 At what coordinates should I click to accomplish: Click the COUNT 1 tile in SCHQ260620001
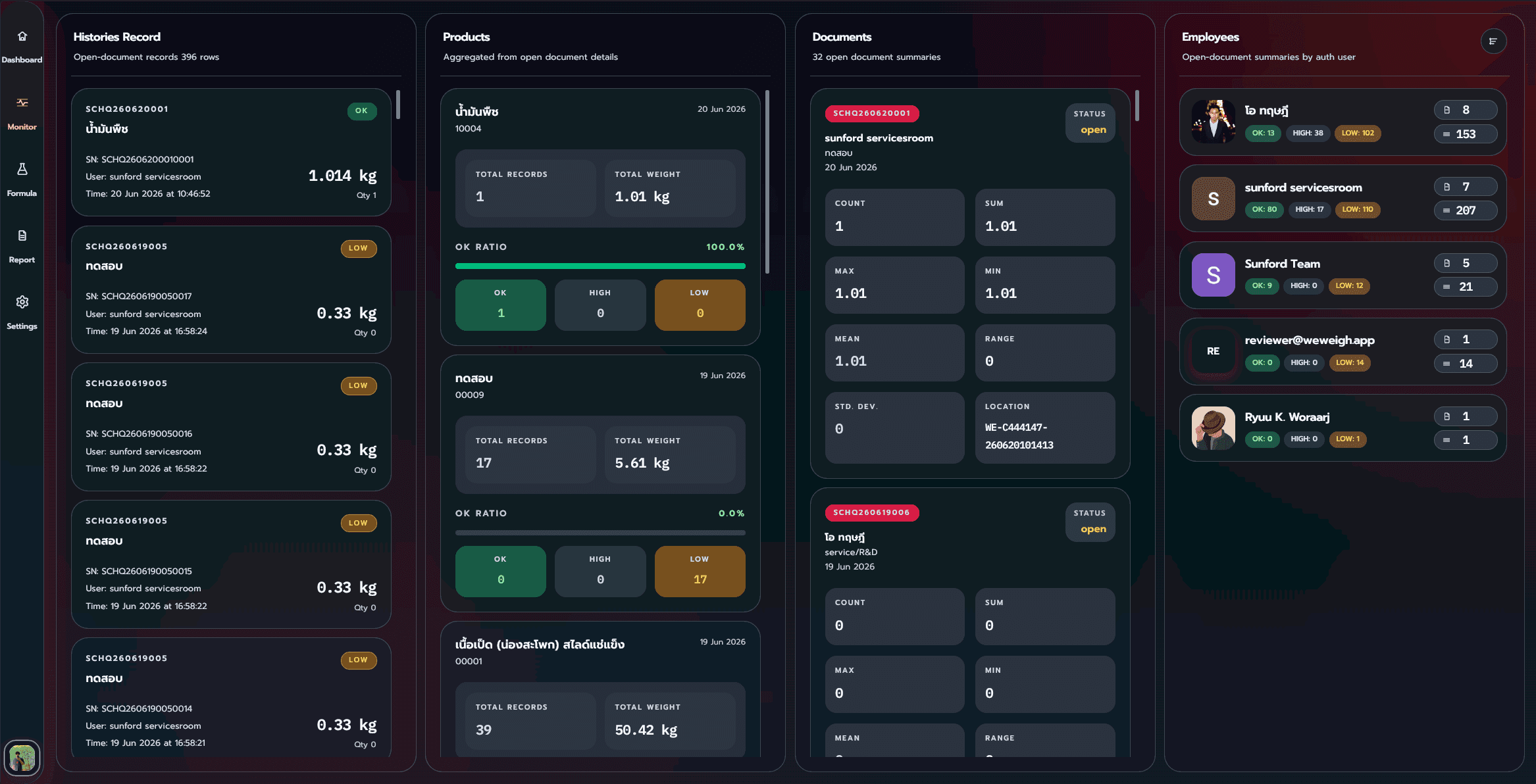894,217
